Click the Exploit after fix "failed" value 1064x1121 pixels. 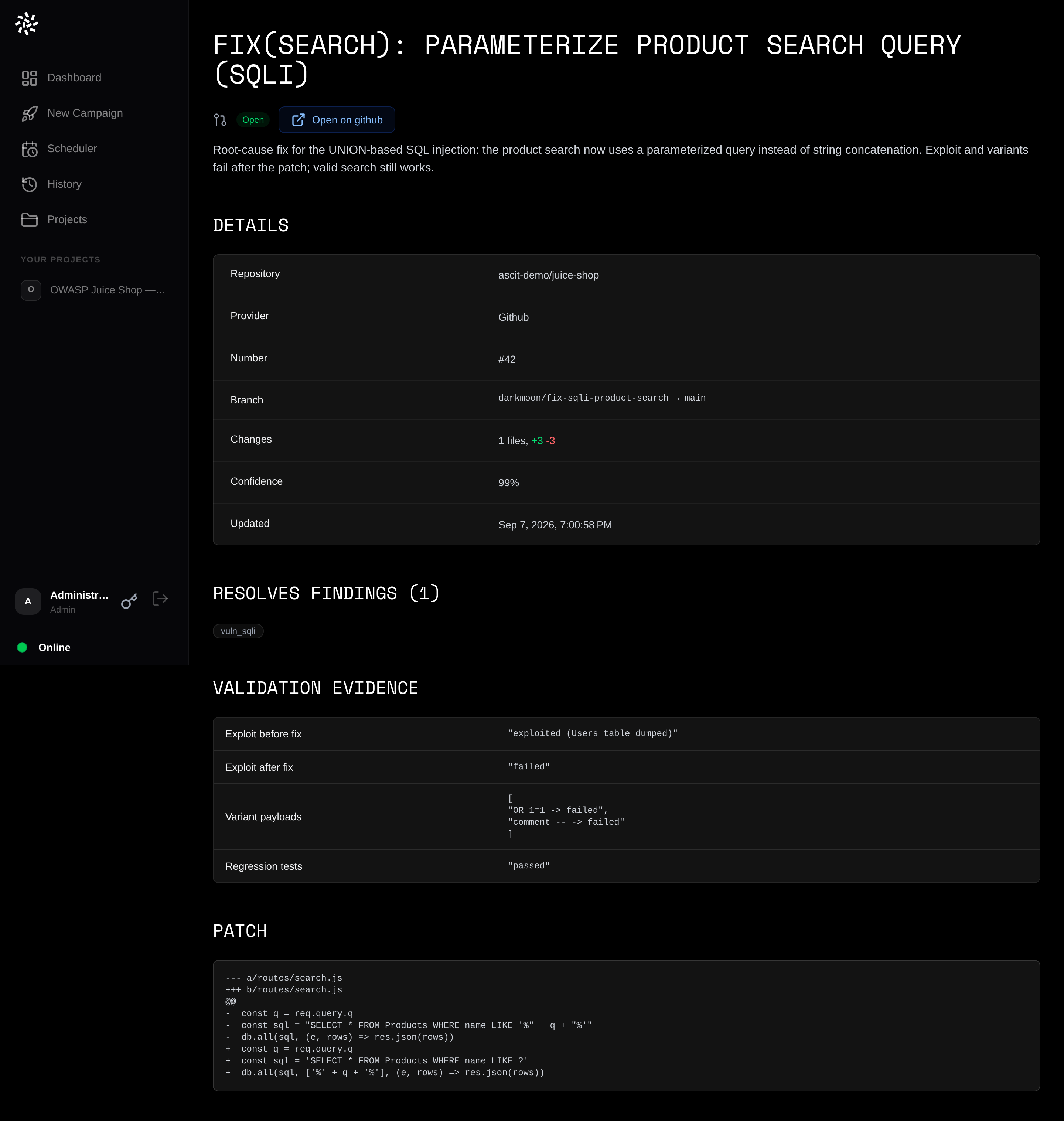click(529, 766)
